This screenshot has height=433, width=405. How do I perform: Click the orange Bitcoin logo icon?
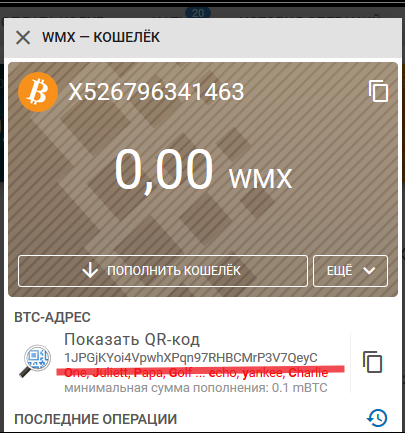pyautogui.click(x=38, y=92)
